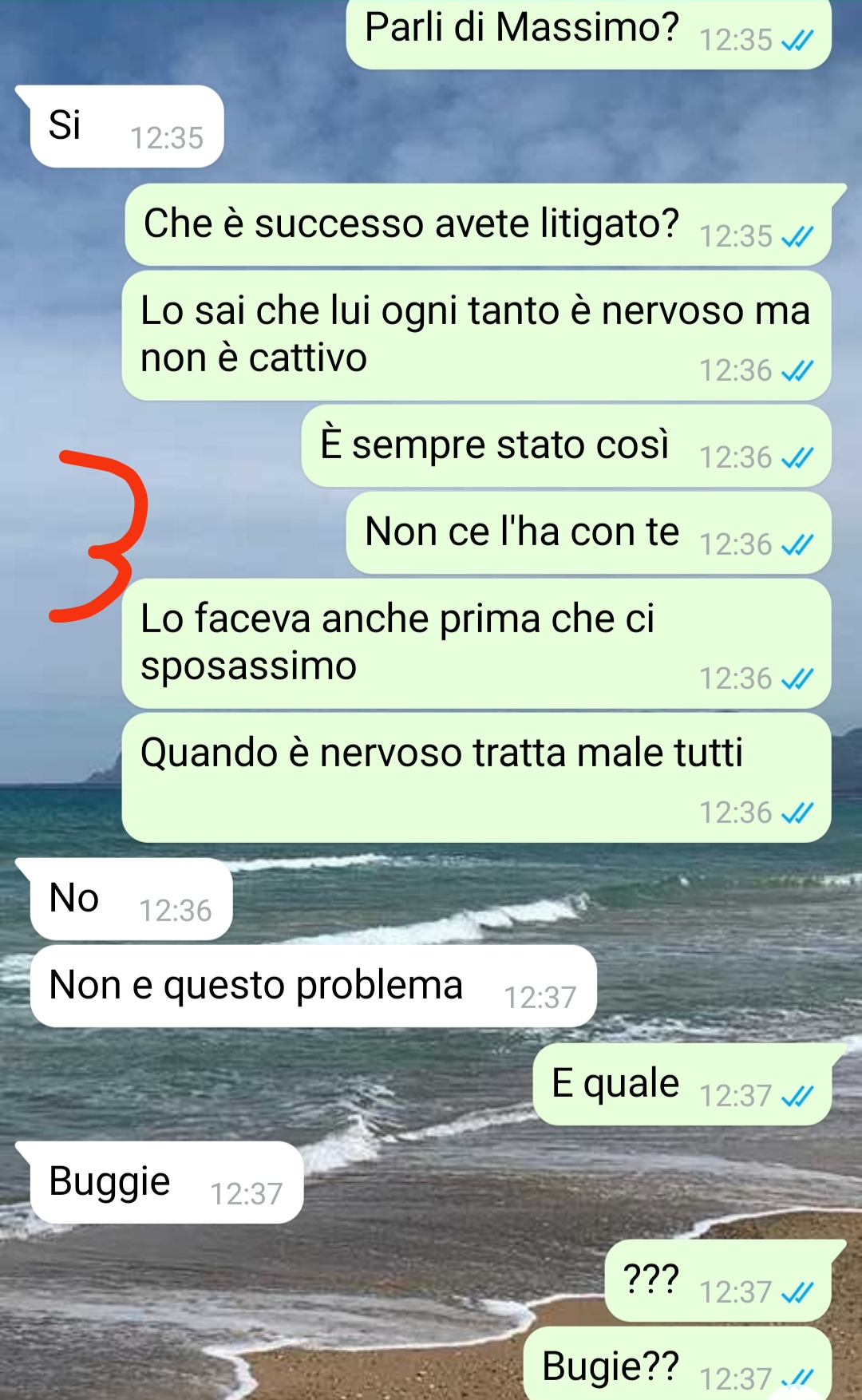Select the 'Quando è nervoso tratta male tutti' message
Screen dimensions: 862x1400
coord(476,777)
